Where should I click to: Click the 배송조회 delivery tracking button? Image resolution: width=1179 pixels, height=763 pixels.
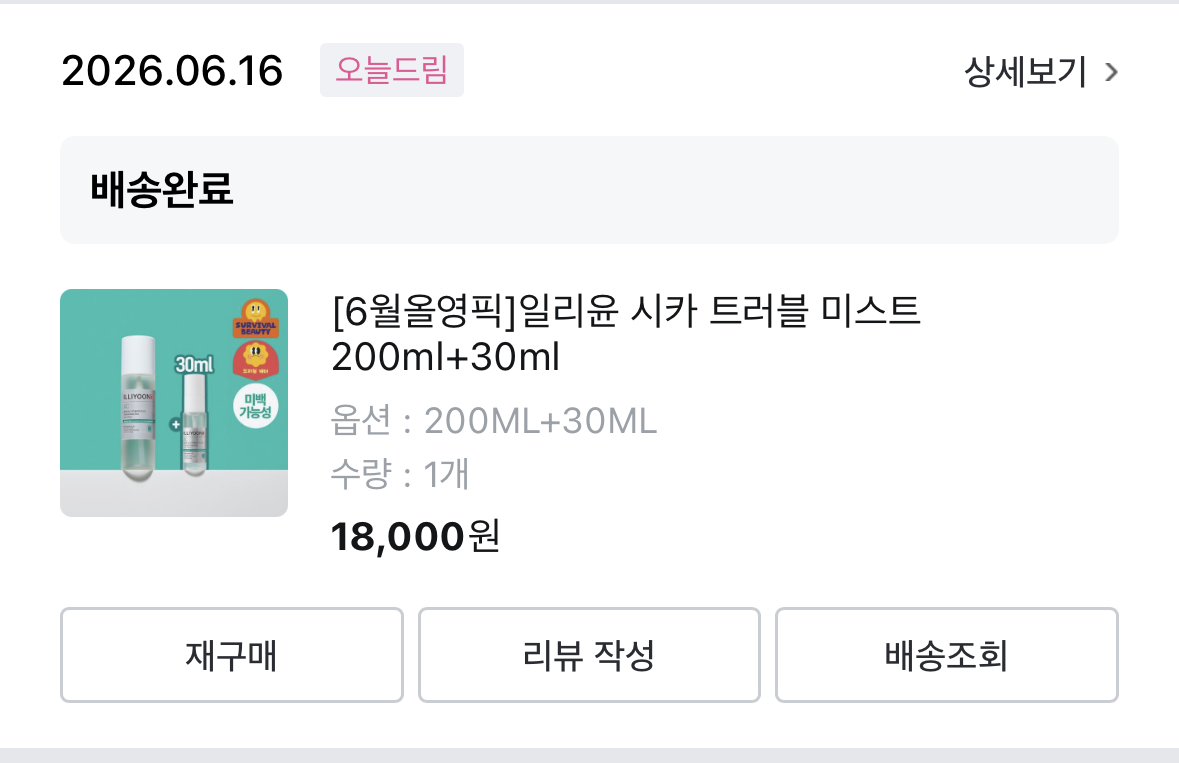pos(947,655)
